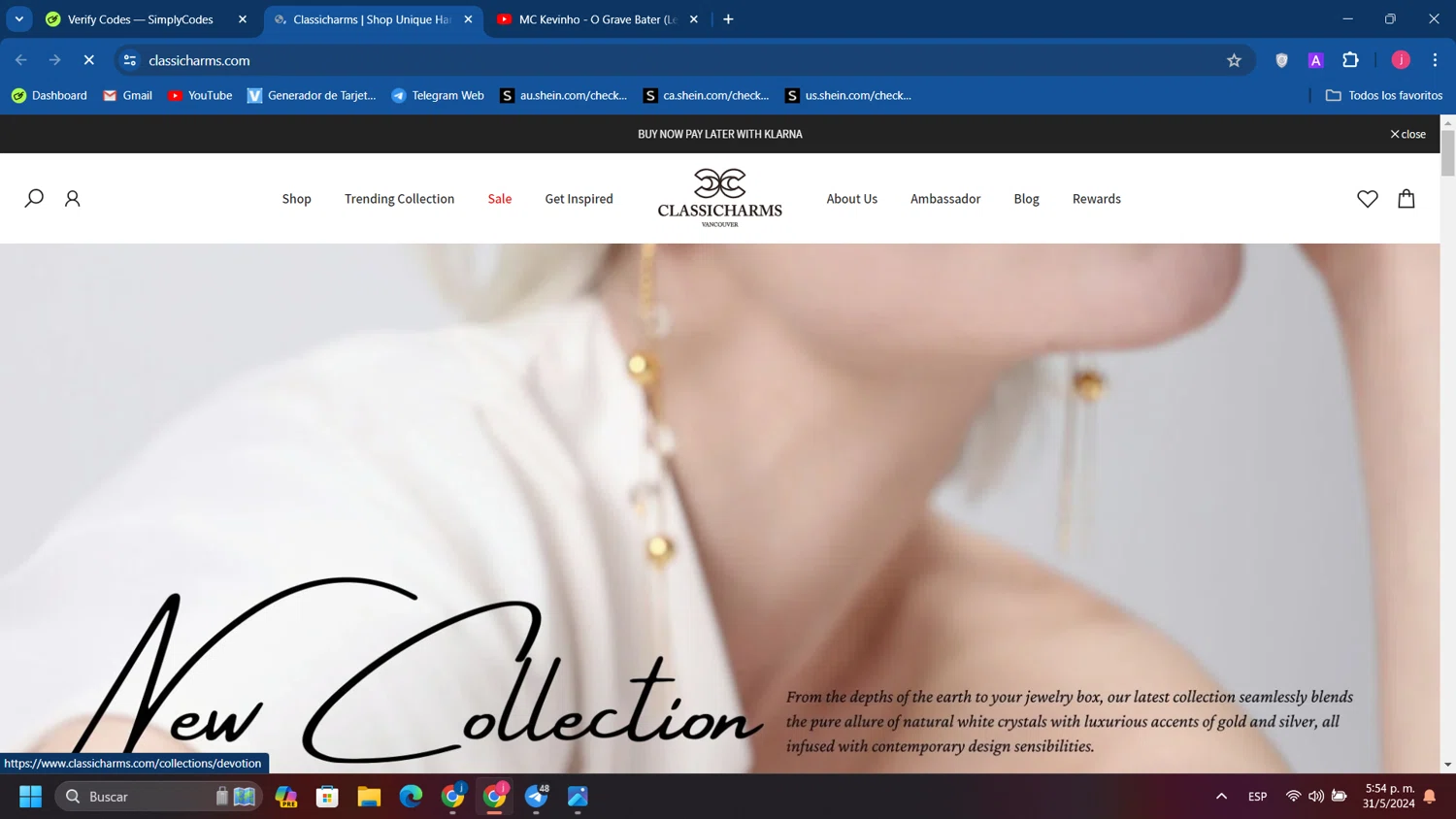The image size is (1456, 819).
Task: Open the notifications bell in system tray
Action: click(1429, 797)
